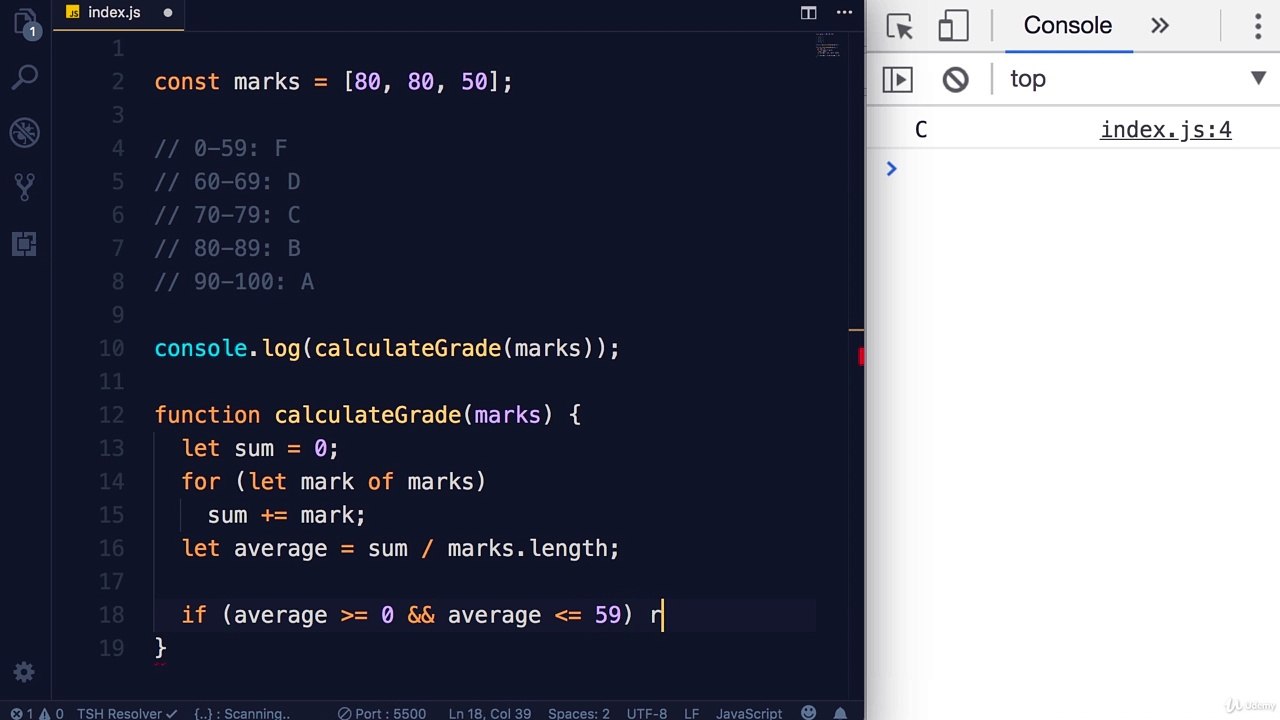Click the unsaved dot on the index.js tab

[167, 13]
